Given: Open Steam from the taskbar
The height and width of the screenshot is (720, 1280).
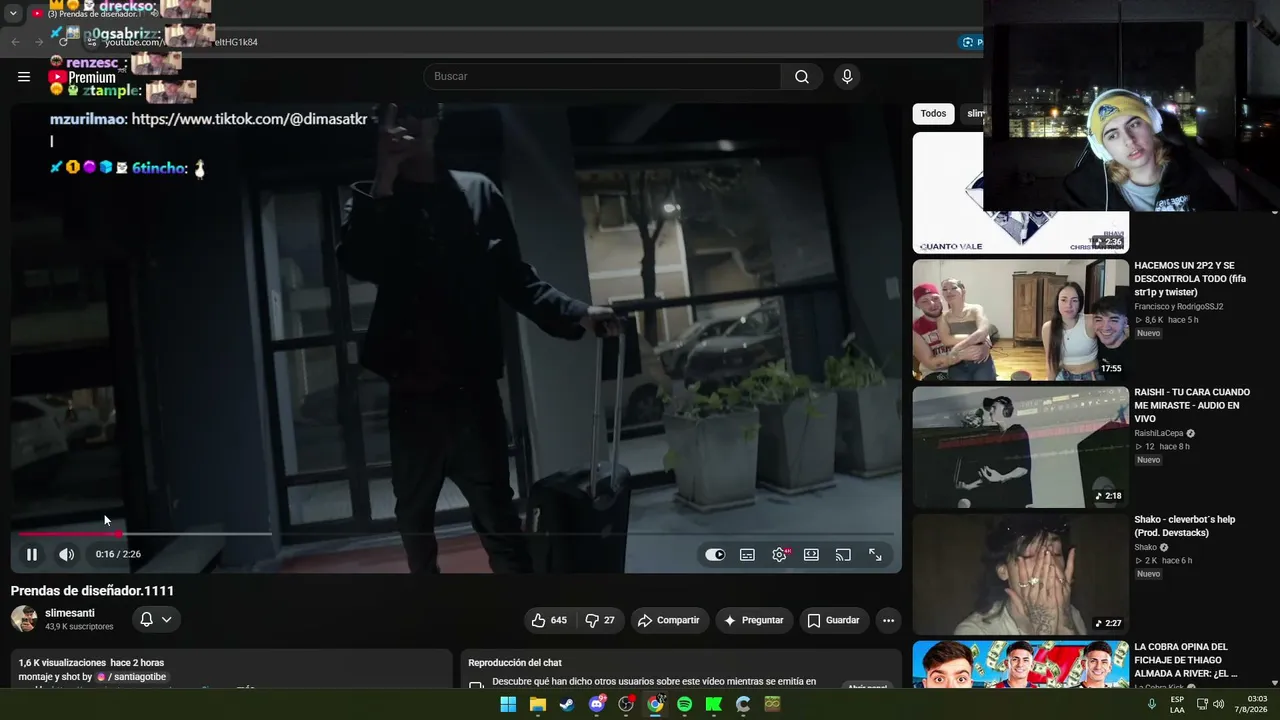Looking at the screenshot, I should 567,704.
